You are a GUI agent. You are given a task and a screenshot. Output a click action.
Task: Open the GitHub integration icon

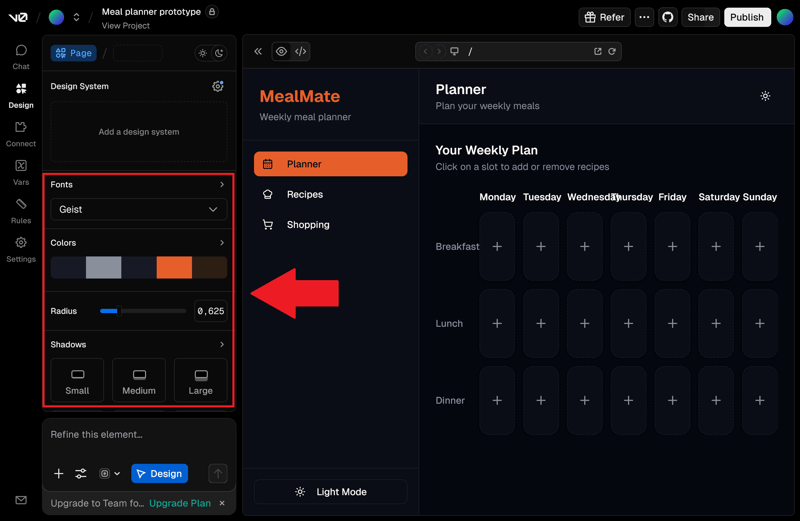click(x=668, y=17)
